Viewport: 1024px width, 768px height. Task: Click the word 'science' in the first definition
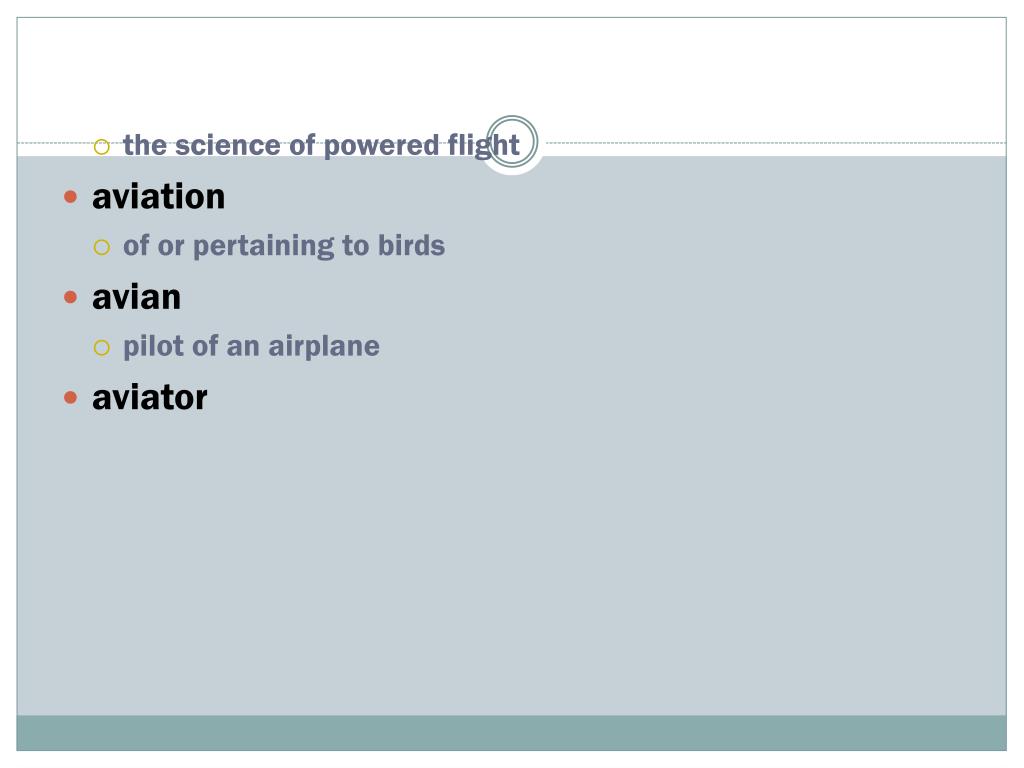click(228, 145)
